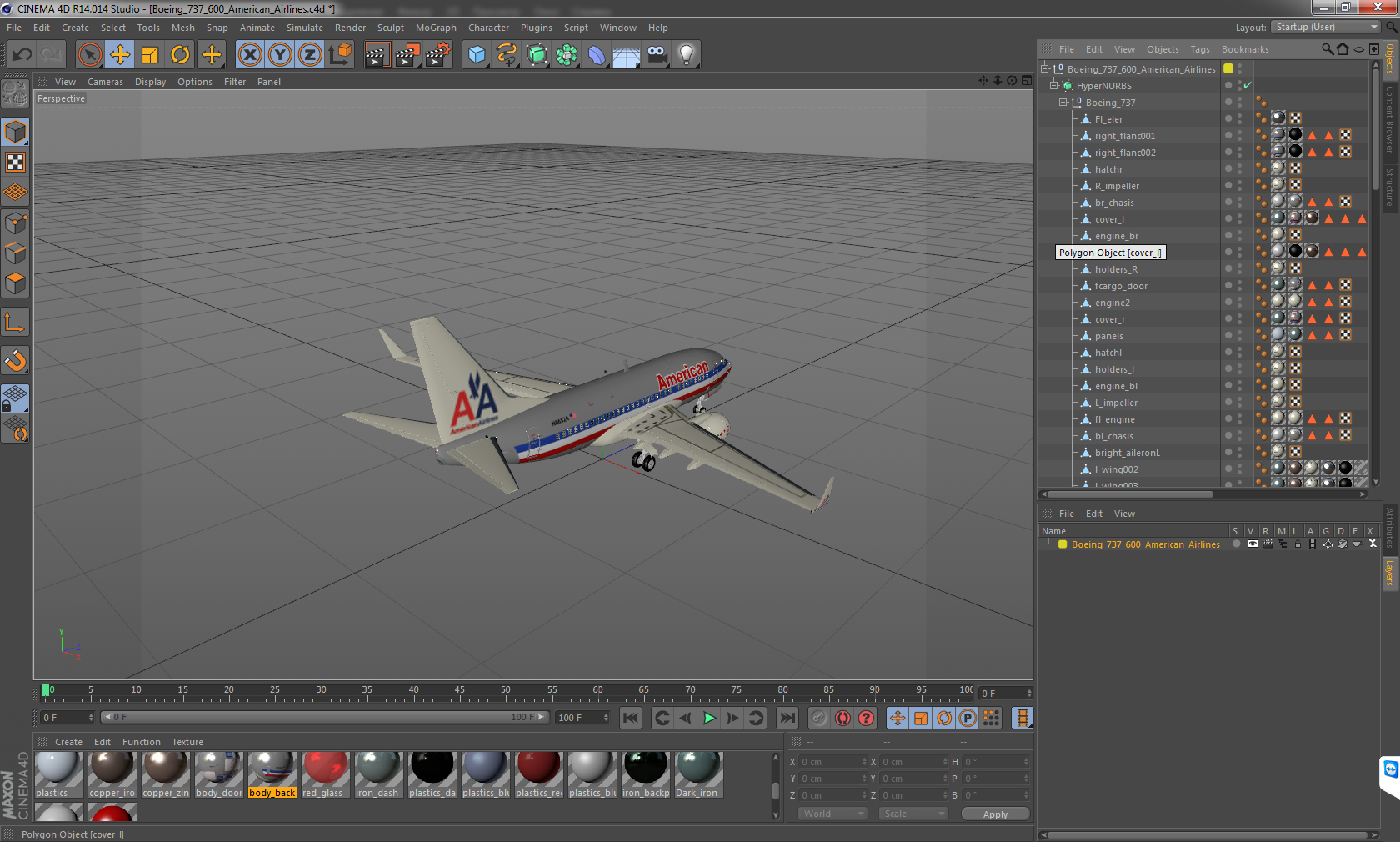Go to start of animation

631,718
